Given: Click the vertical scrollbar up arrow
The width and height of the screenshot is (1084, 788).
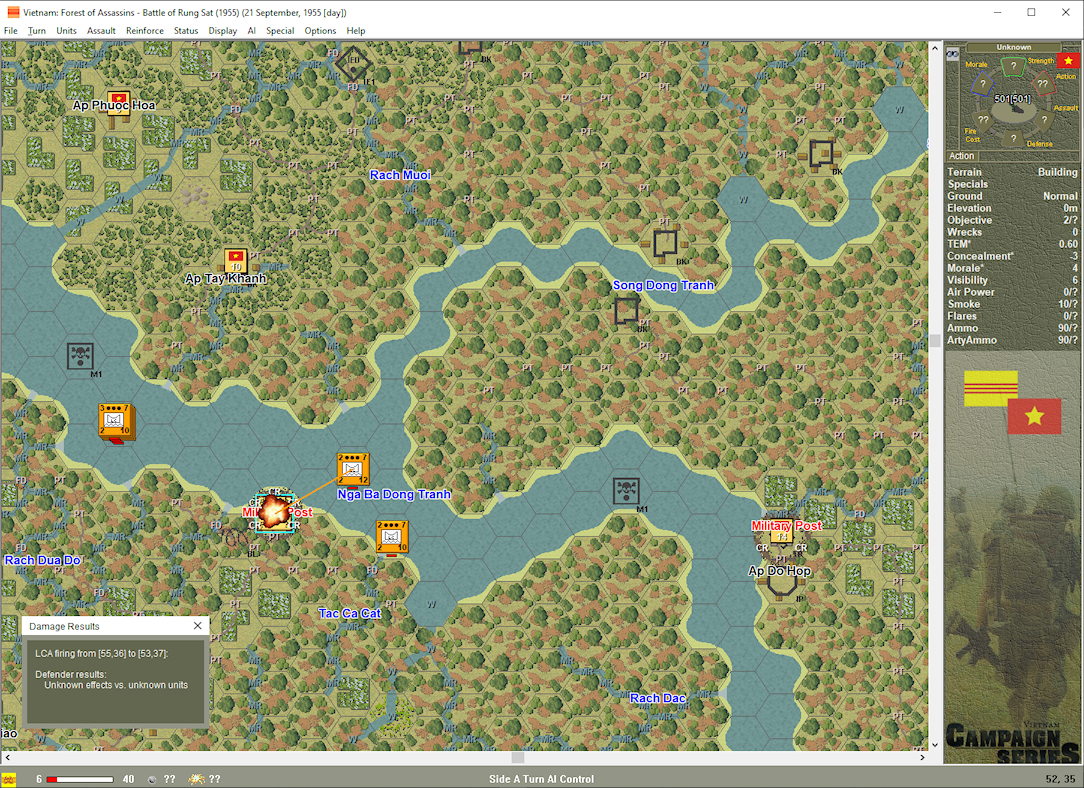Looking at the screenshot, I should (x=935, y=48).
